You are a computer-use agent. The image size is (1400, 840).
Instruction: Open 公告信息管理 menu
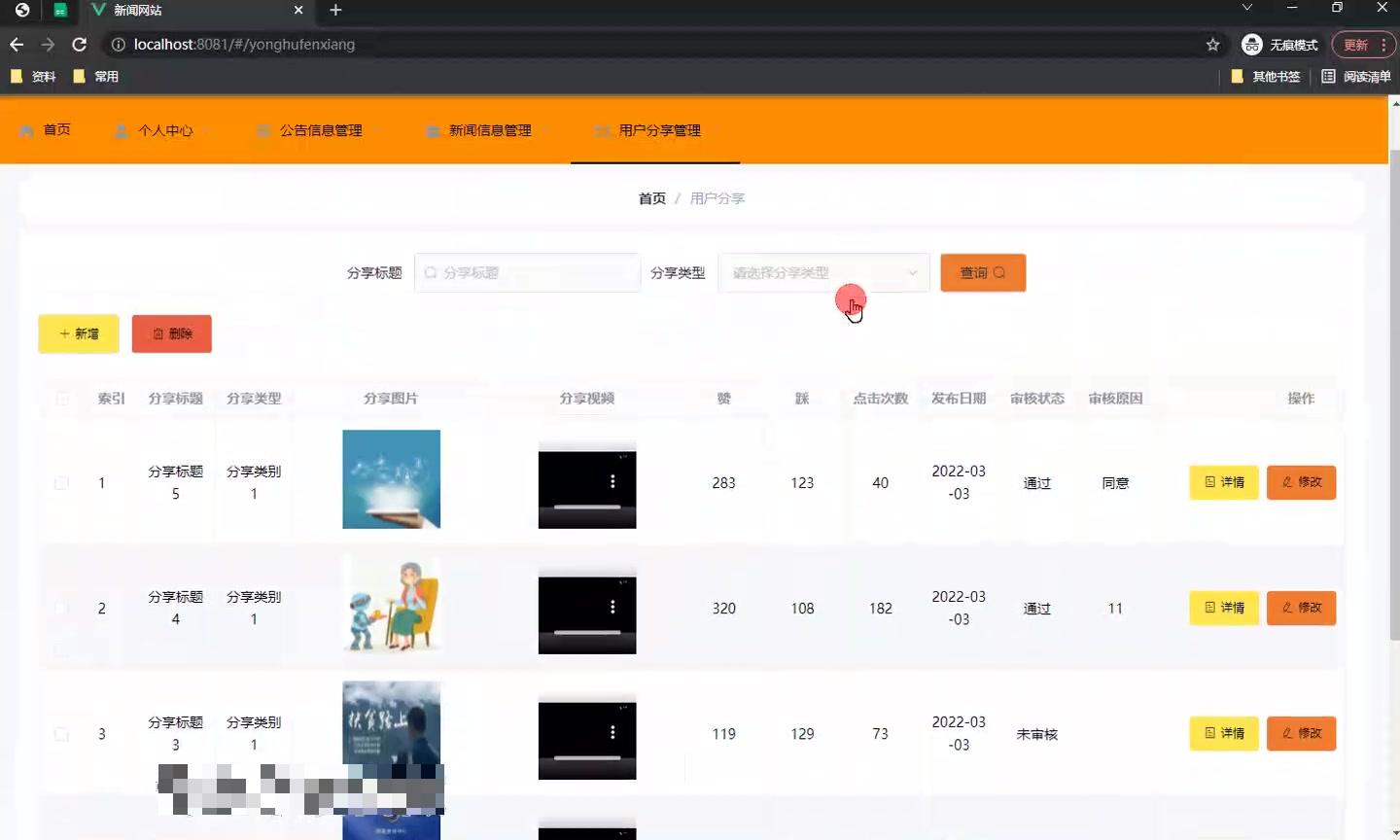click(317, 129)
